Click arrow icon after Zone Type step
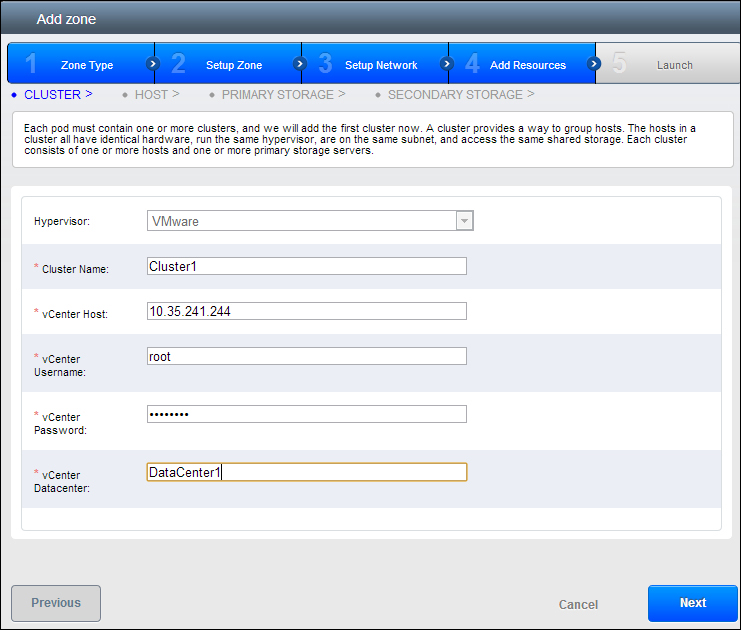Viewport: 741px width, 630px height. click(153, 63)
